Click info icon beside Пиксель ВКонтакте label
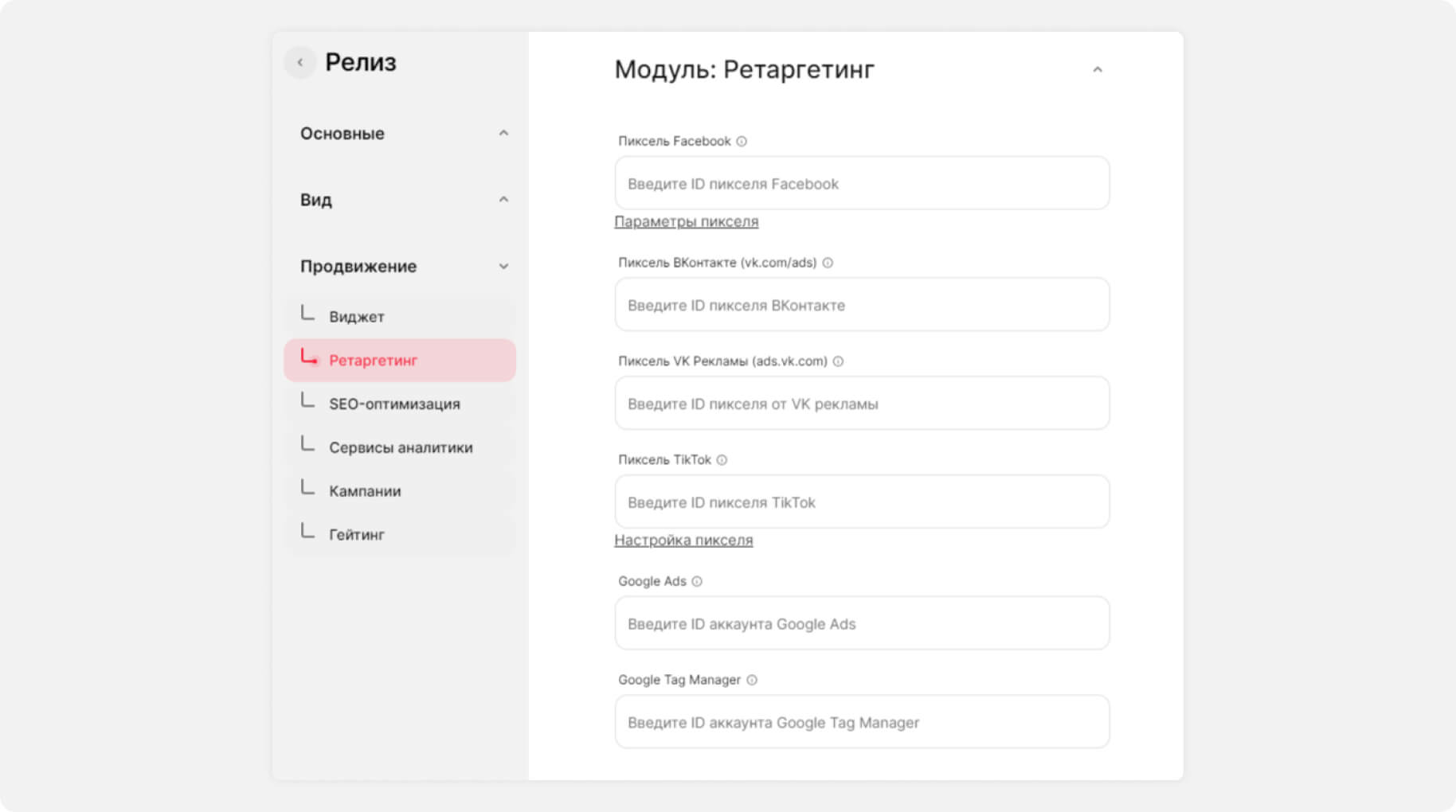The width and height of the screenshot is (1456, 812). tap(828, 263)
